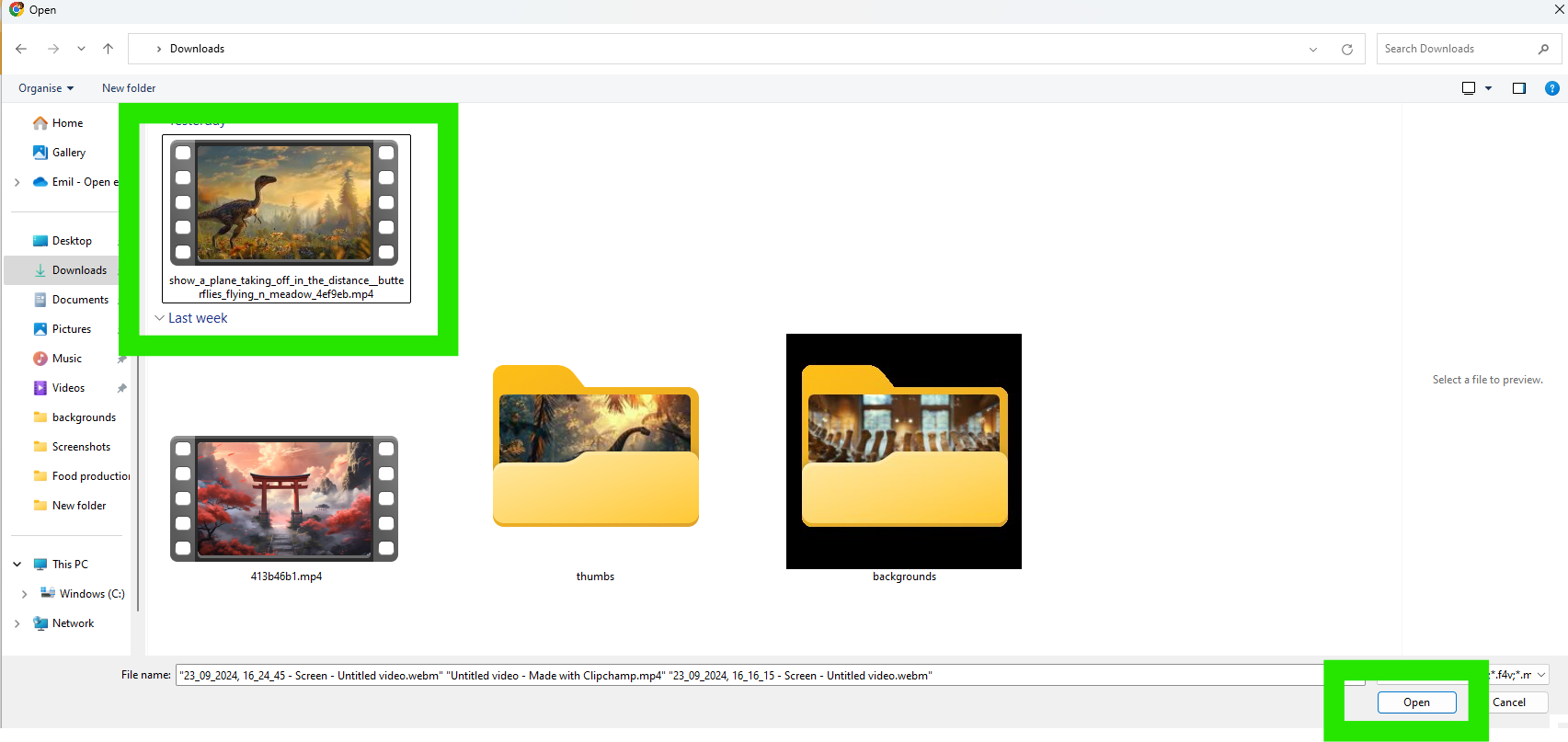Select the Emil OneDrive cloud item

point(75,182)
